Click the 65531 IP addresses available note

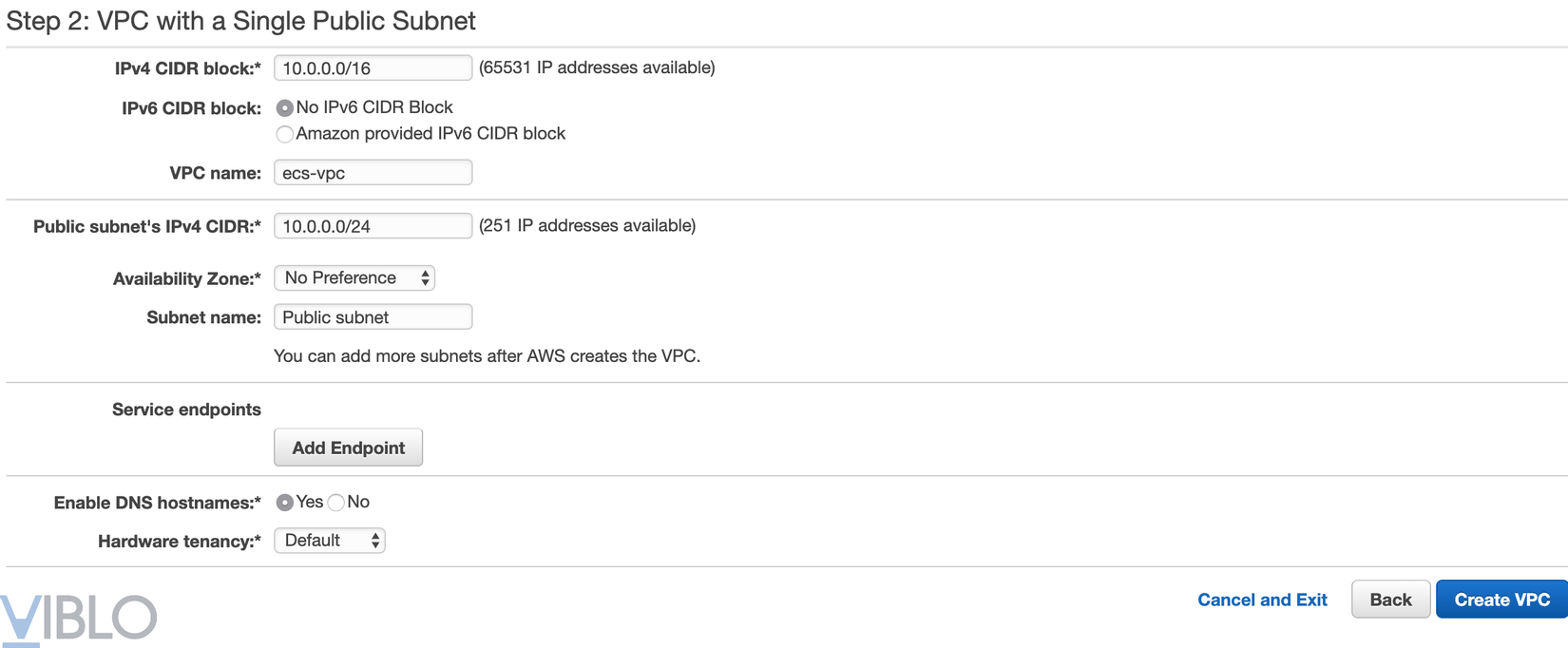click(x=597, y=67)
